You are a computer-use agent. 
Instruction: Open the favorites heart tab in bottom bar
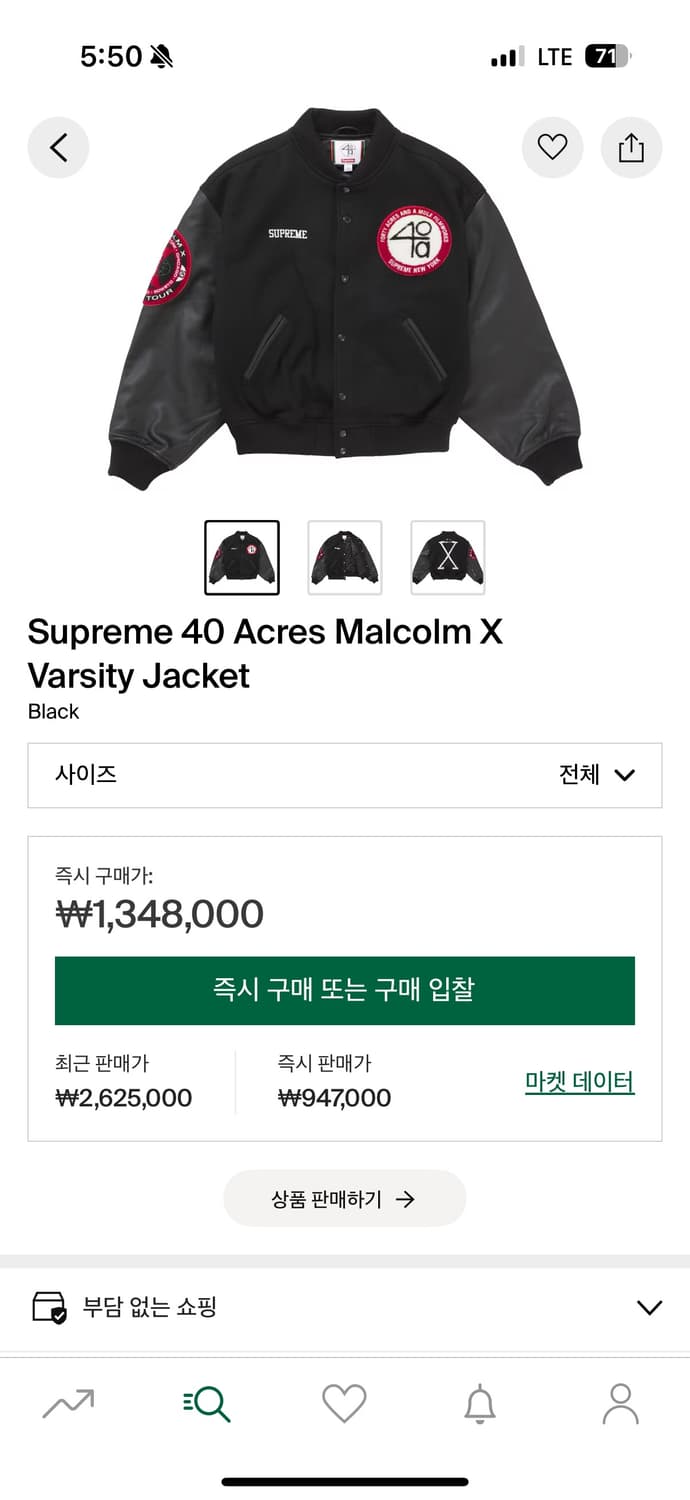(344, 1404)
